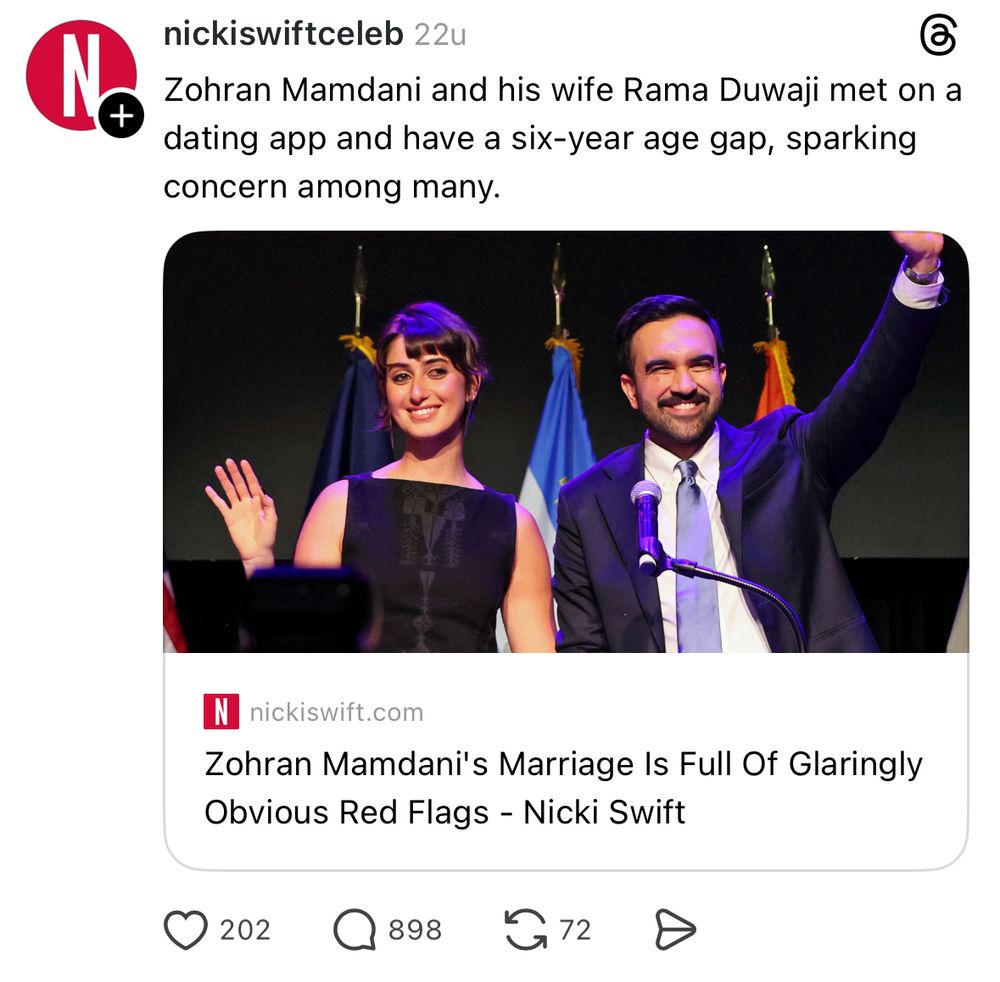1000x982 pixels.
Task: View the 72 reposts count
Action: tap(575, 930)
